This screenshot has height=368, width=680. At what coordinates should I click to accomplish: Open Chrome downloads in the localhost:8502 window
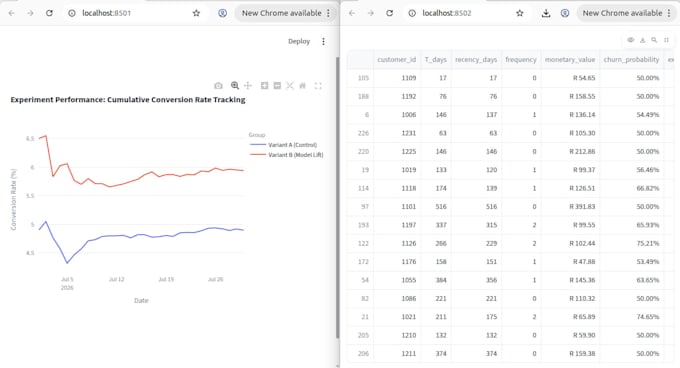coord(546,13)
